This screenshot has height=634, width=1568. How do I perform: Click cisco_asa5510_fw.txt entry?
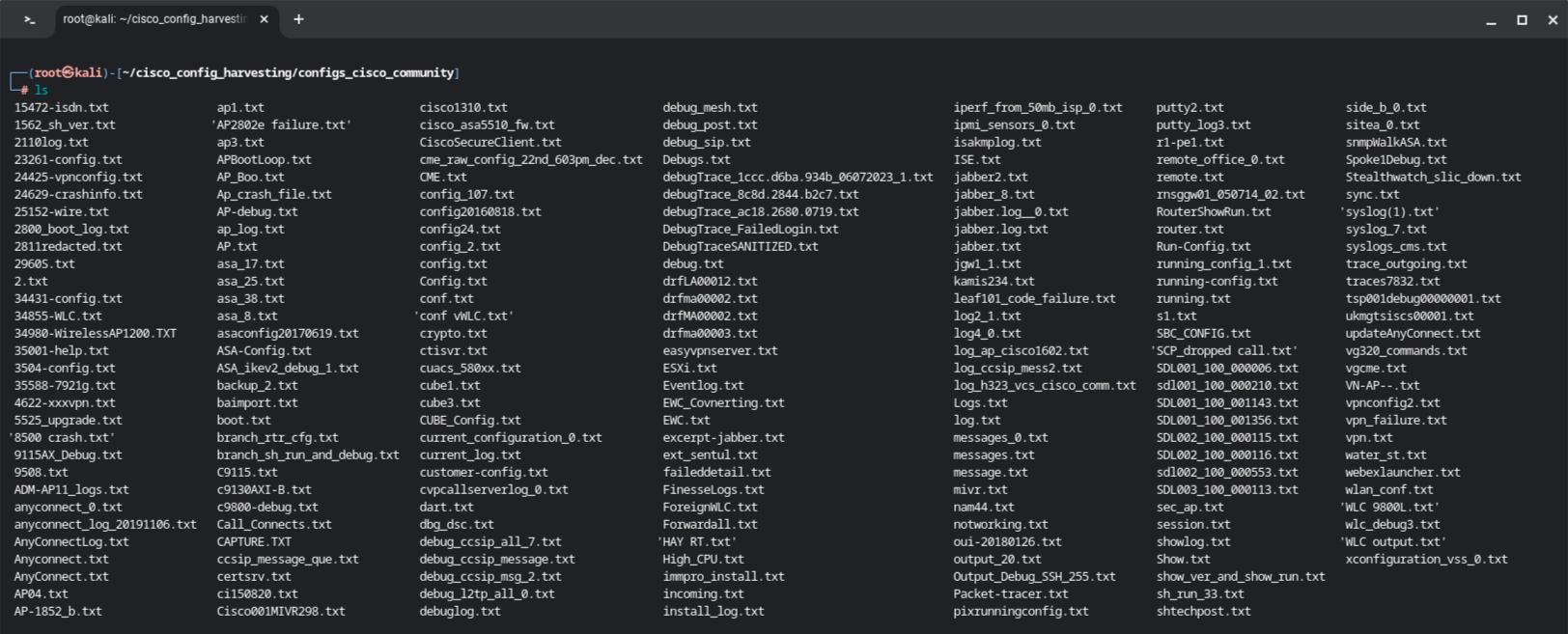(488, 125)
